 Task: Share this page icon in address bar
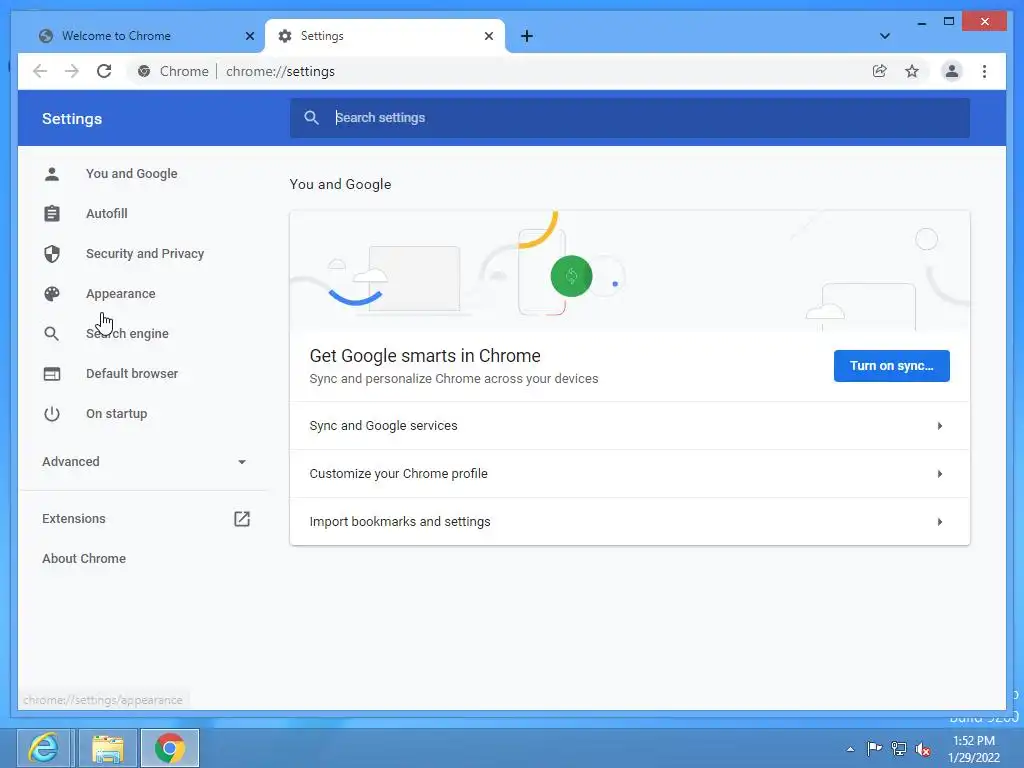(x=880, y=71)
